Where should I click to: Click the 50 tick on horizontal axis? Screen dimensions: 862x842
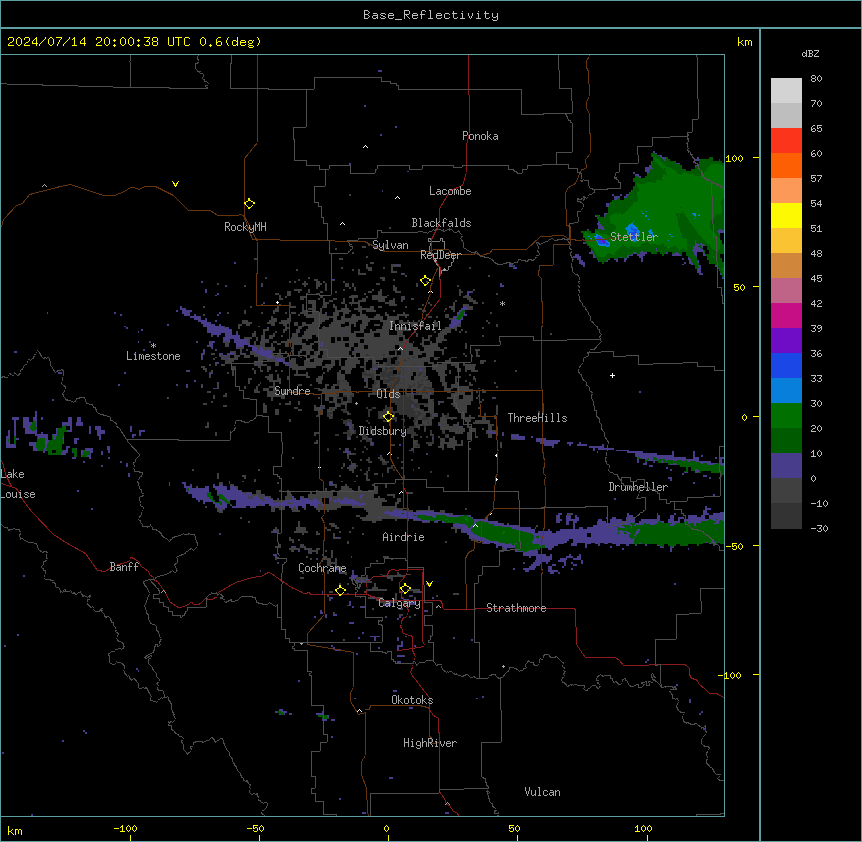tap(513, 828)
